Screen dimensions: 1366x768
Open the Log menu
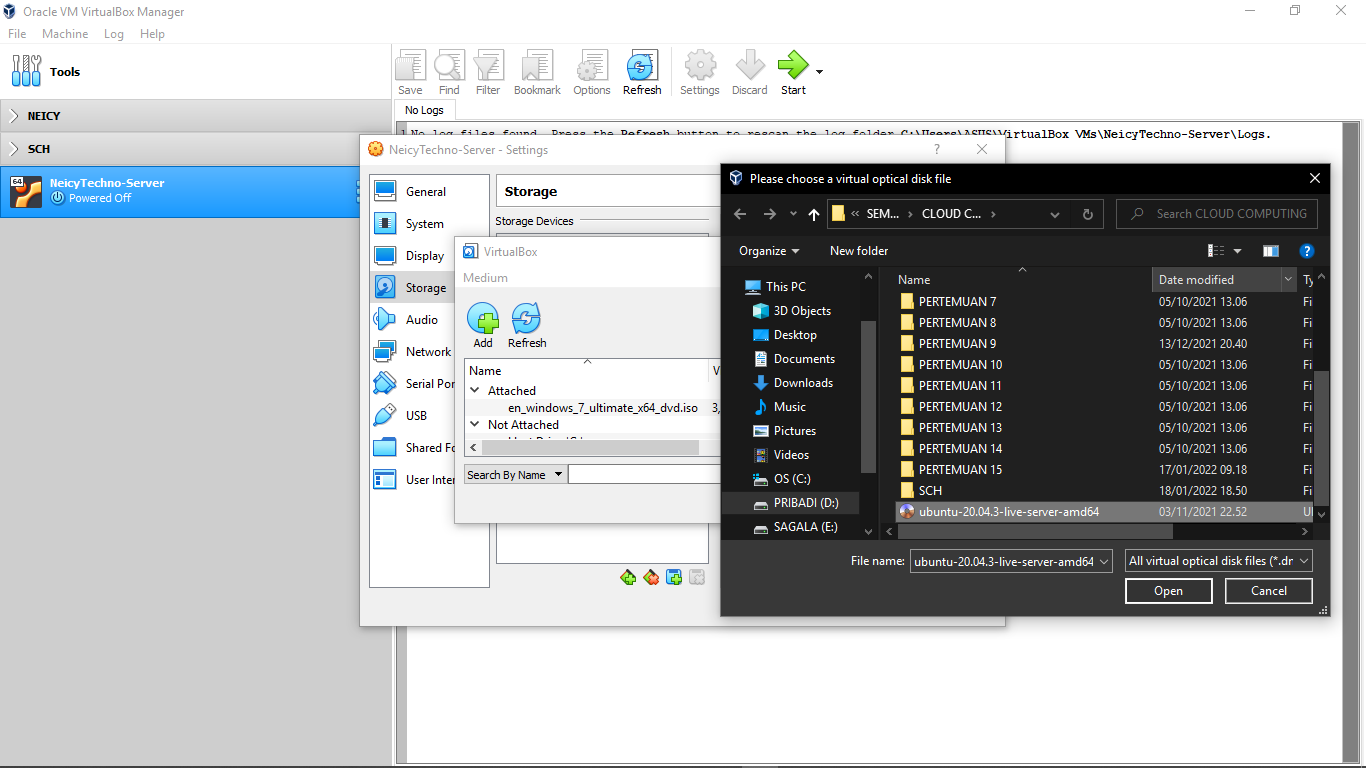point(114,34)
